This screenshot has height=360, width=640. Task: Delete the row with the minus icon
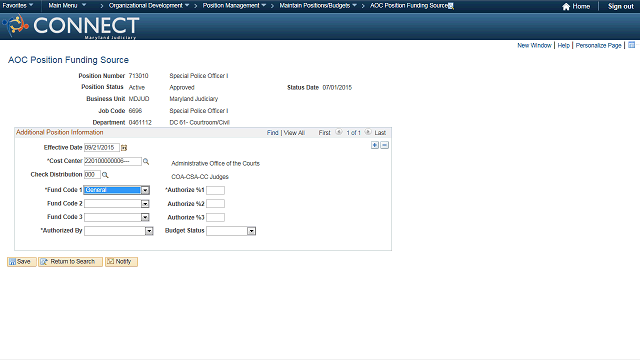384,145
